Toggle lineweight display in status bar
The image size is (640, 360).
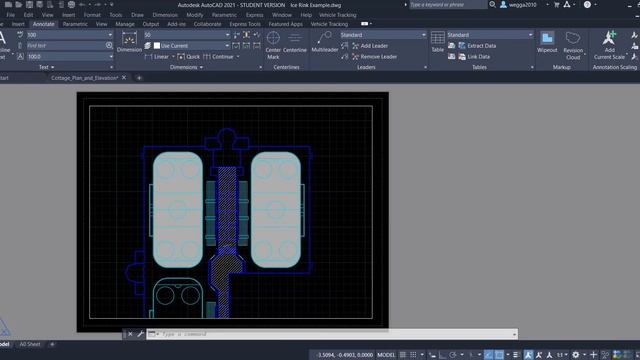click(x=516, y=355)
